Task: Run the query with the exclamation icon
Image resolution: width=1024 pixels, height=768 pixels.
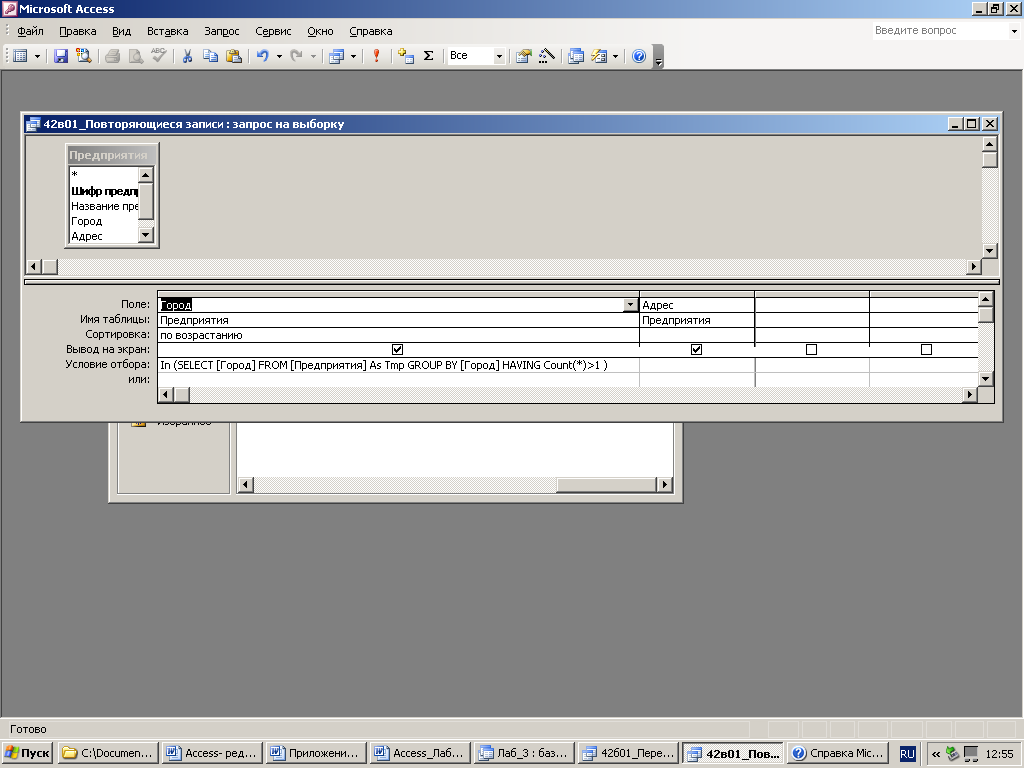Action: [376, 56]
